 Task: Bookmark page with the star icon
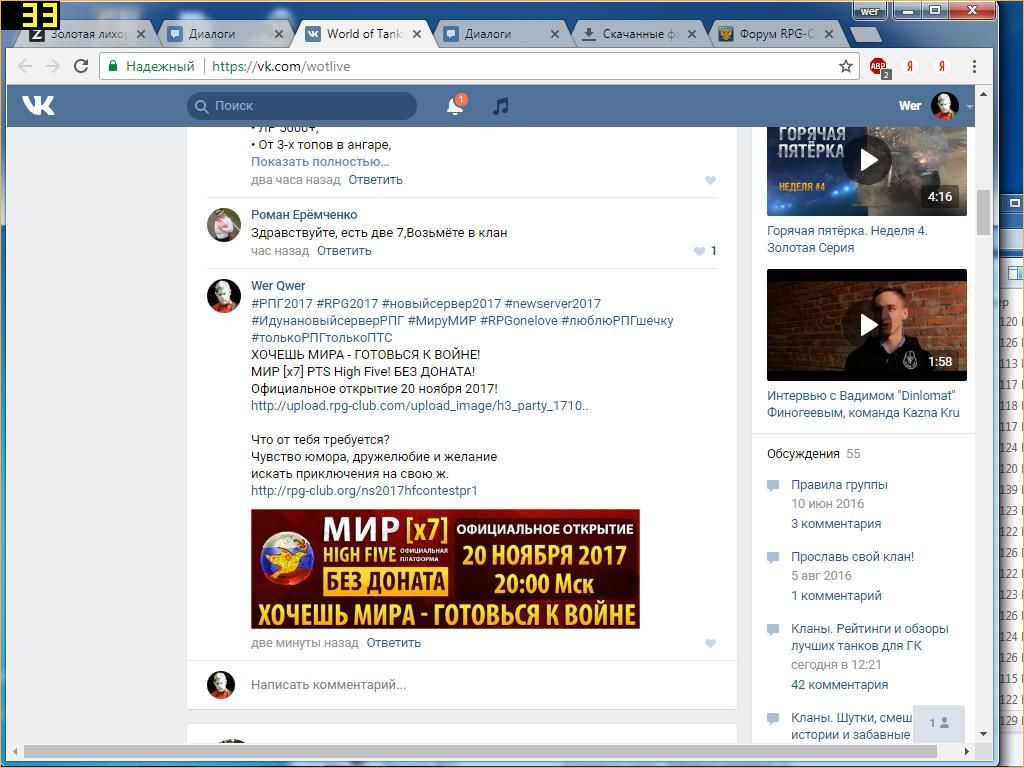coord(846,66)
